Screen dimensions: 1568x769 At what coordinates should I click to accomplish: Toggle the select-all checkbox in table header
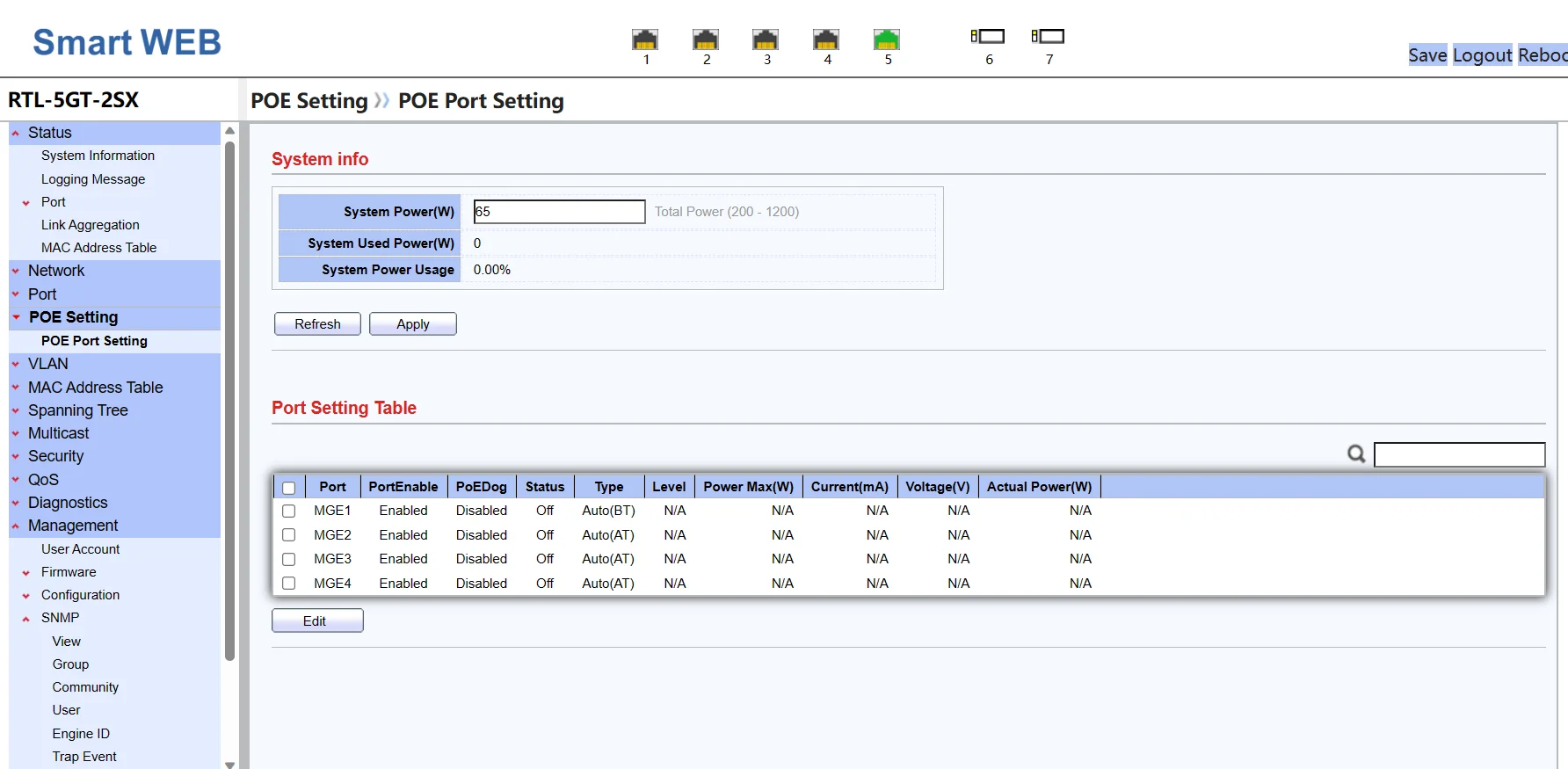pos(288,488)
